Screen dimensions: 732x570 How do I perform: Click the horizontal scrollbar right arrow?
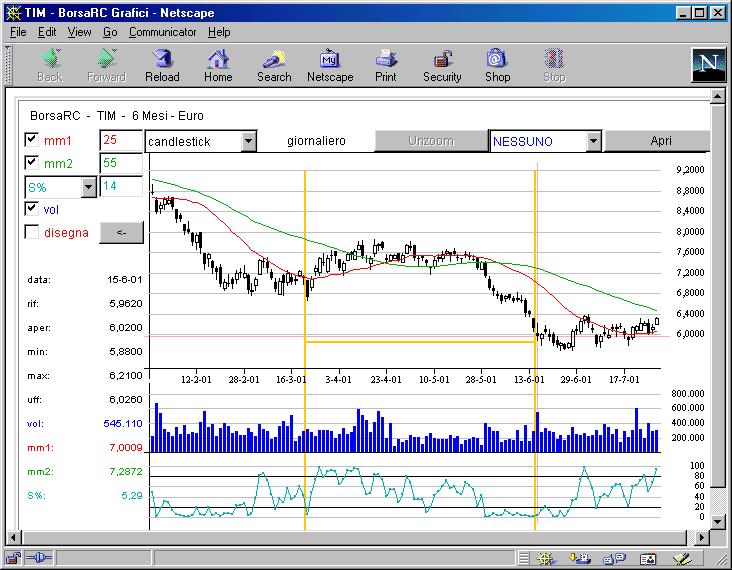(x=701, y=537)
